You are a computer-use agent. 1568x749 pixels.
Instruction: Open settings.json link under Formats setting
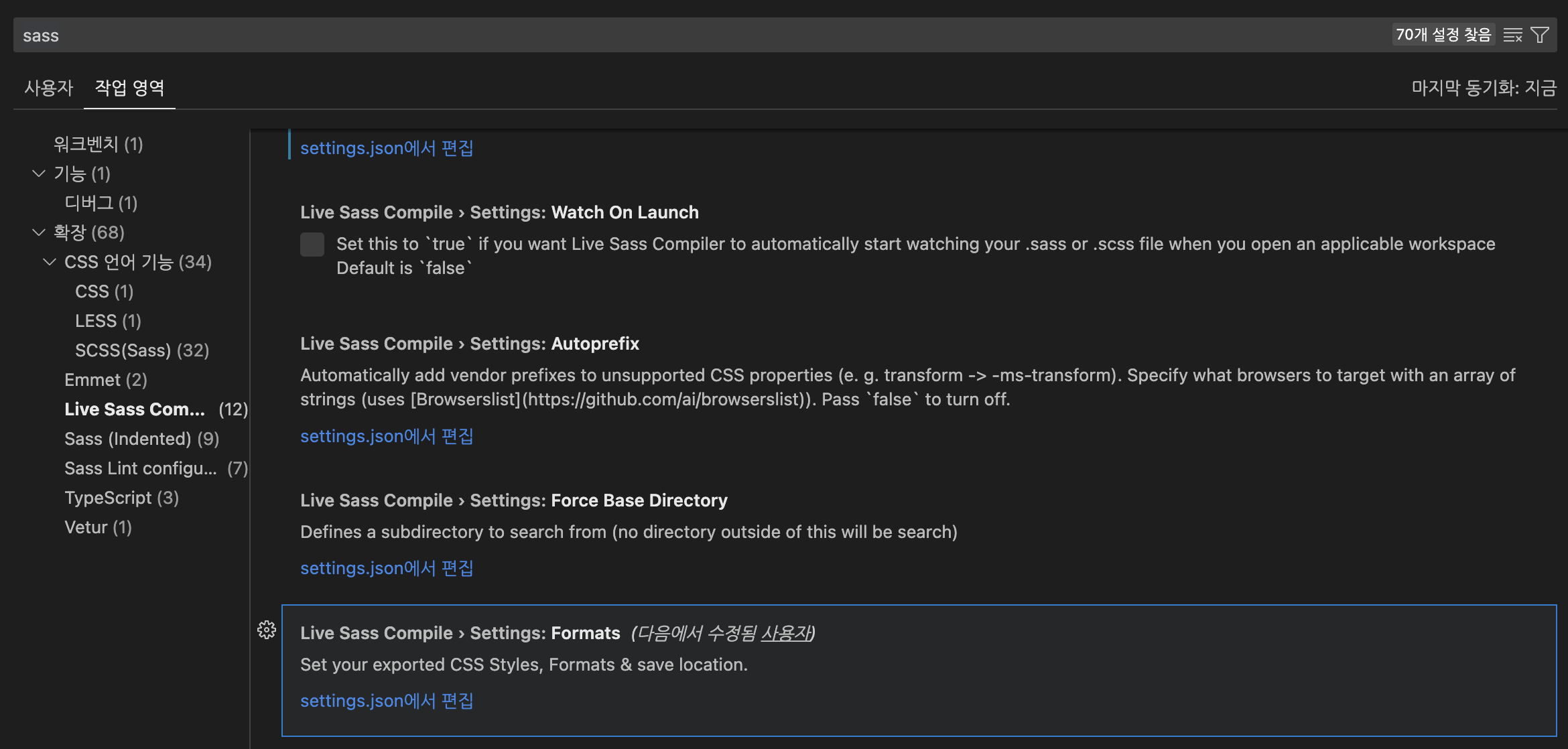coord(387,701)
